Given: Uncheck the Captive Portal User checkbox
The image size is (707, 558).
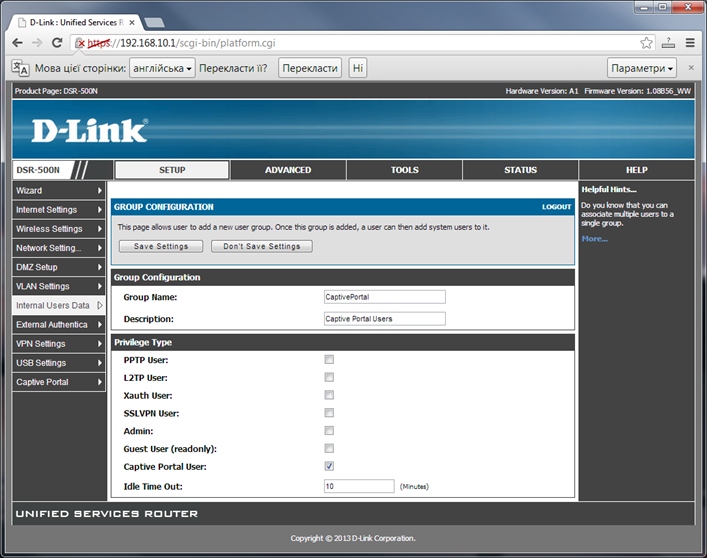Looking at the screenshot, I should coord(329,467).
